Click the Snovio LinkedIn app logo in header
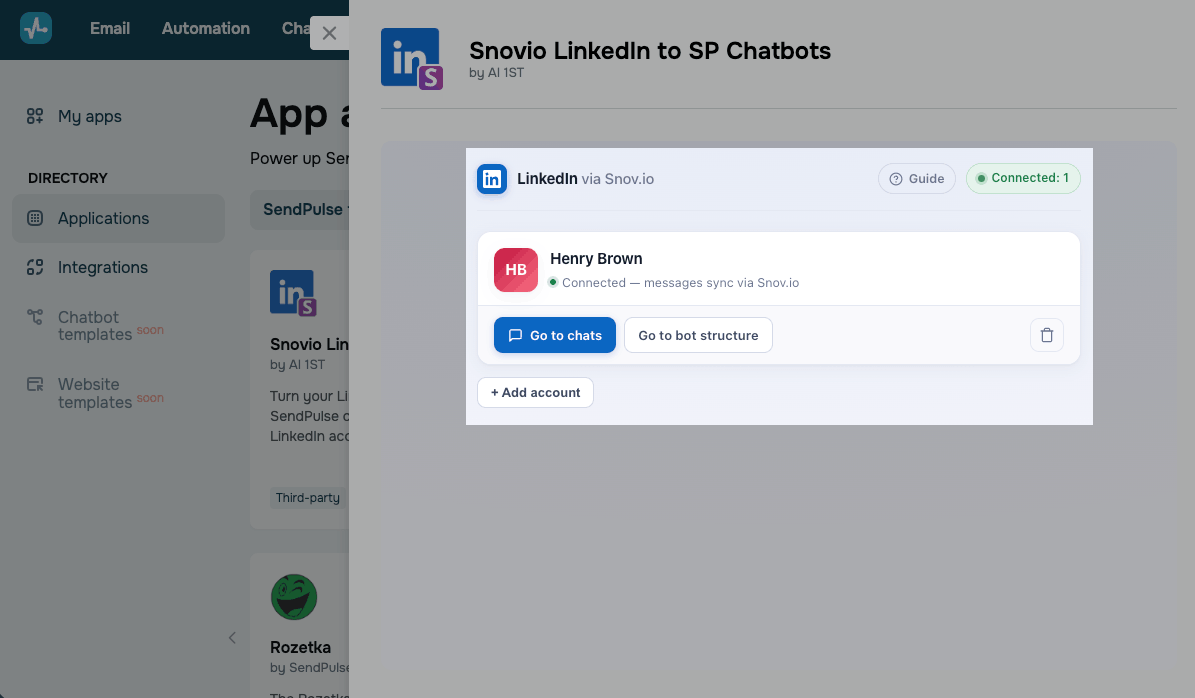Viewport: 1195px width, 698px height. coord(412,59)
